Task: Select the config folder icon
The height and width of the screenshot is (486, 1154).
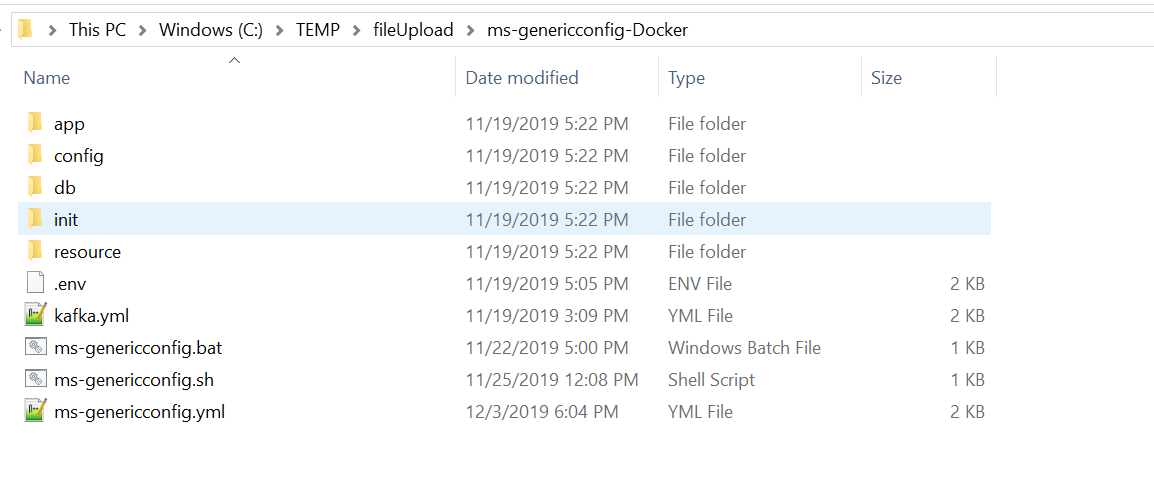Action: tap(36, 156)
